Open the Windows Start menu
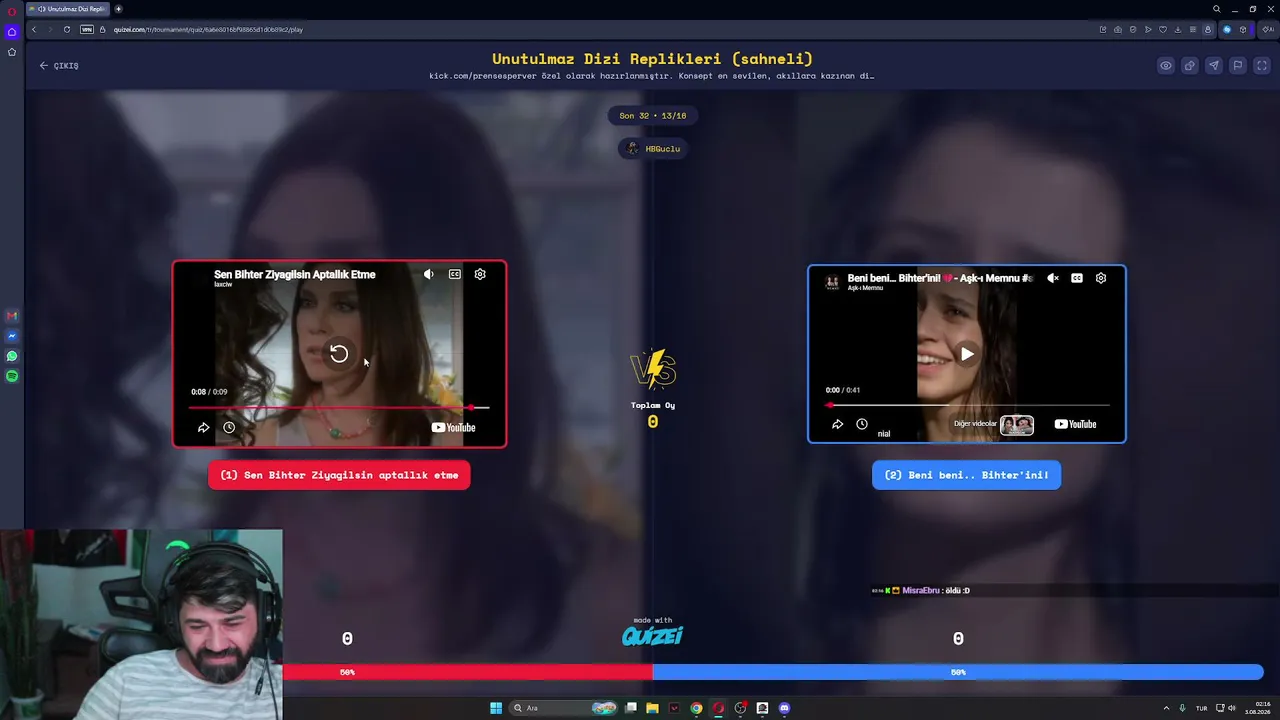 pos(496,708)
